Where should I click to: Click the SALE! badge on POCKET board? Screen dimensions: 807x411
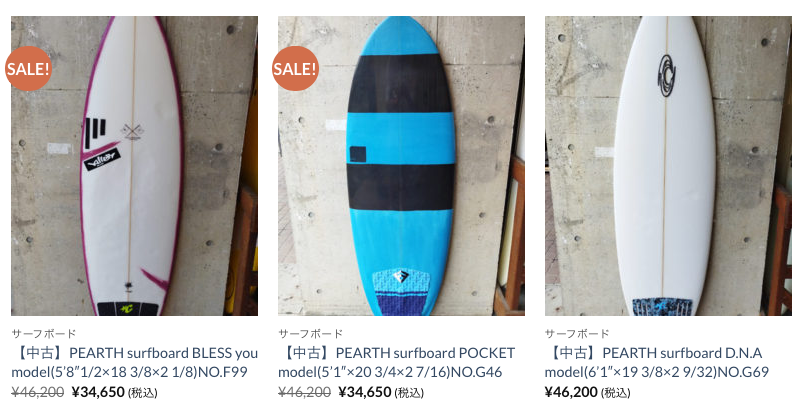(295, 68)
